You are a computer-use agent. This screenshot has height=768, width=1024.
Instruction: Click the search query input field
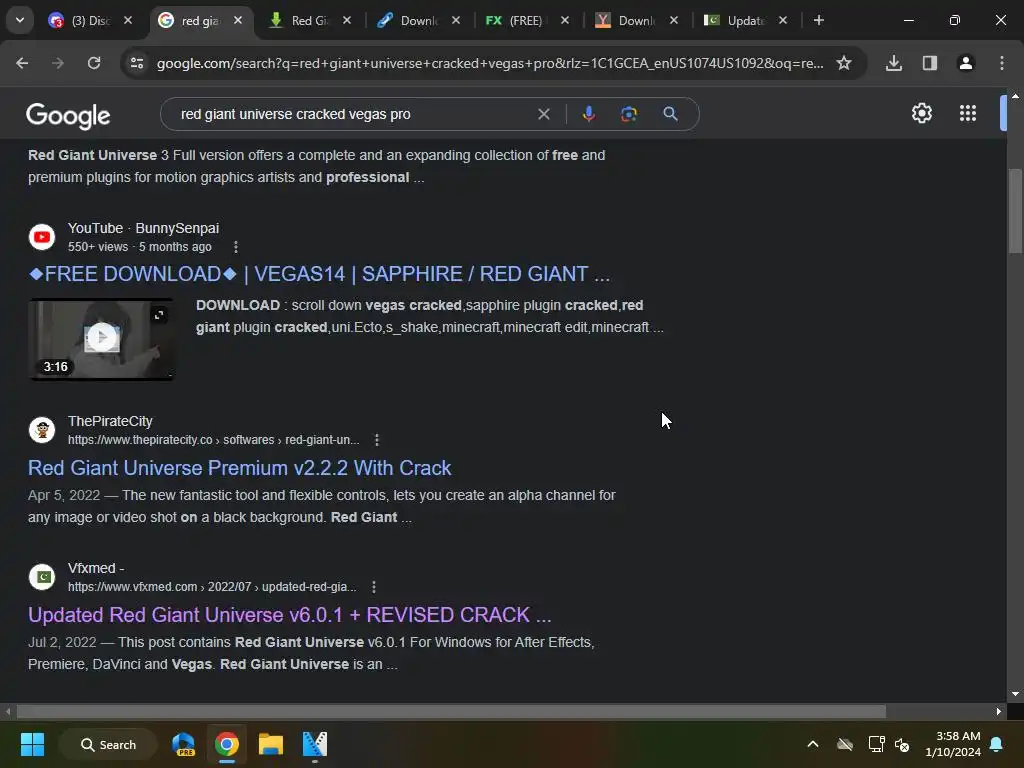click(x=351, y=114)
